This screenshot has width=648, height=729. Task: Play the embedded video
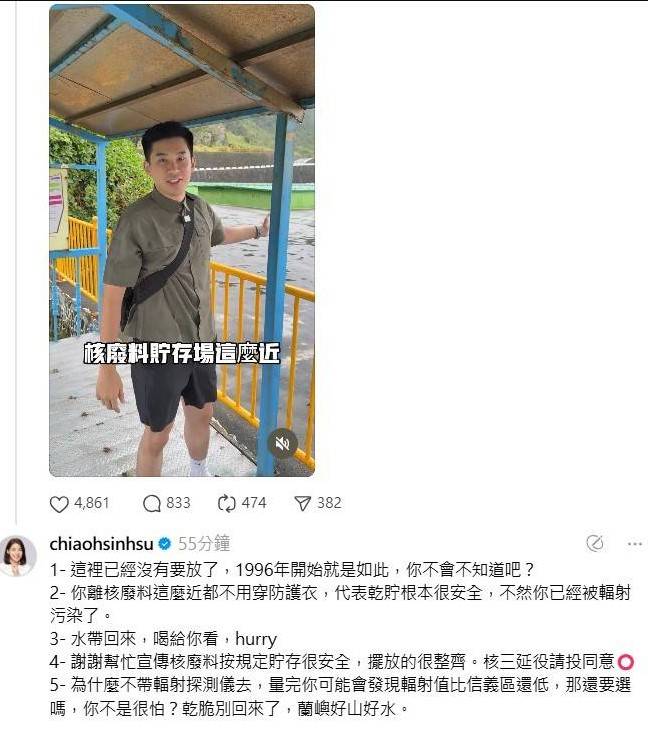(182, 240)
